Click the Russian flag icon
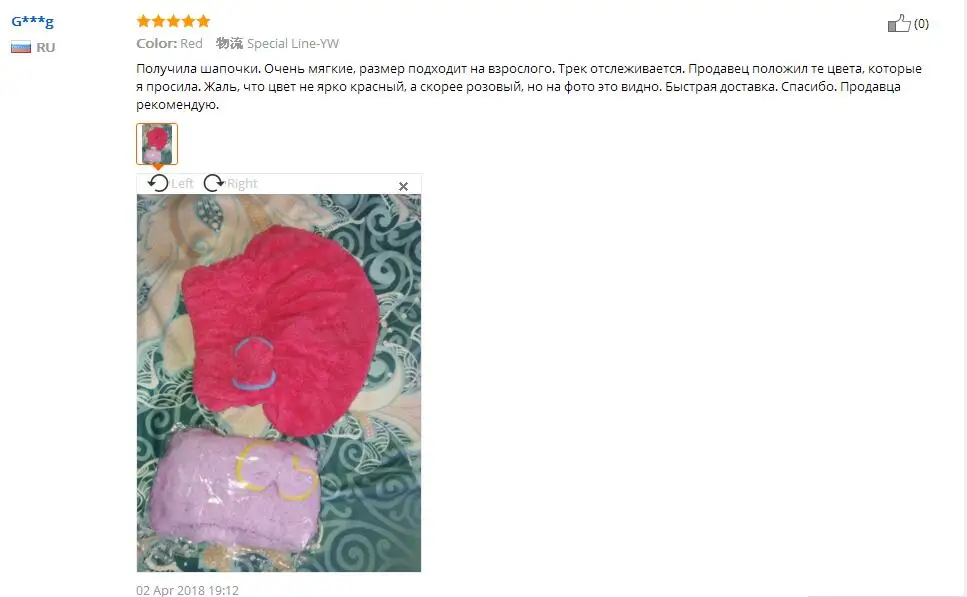 pyautogui.click(x=21, y=47)
